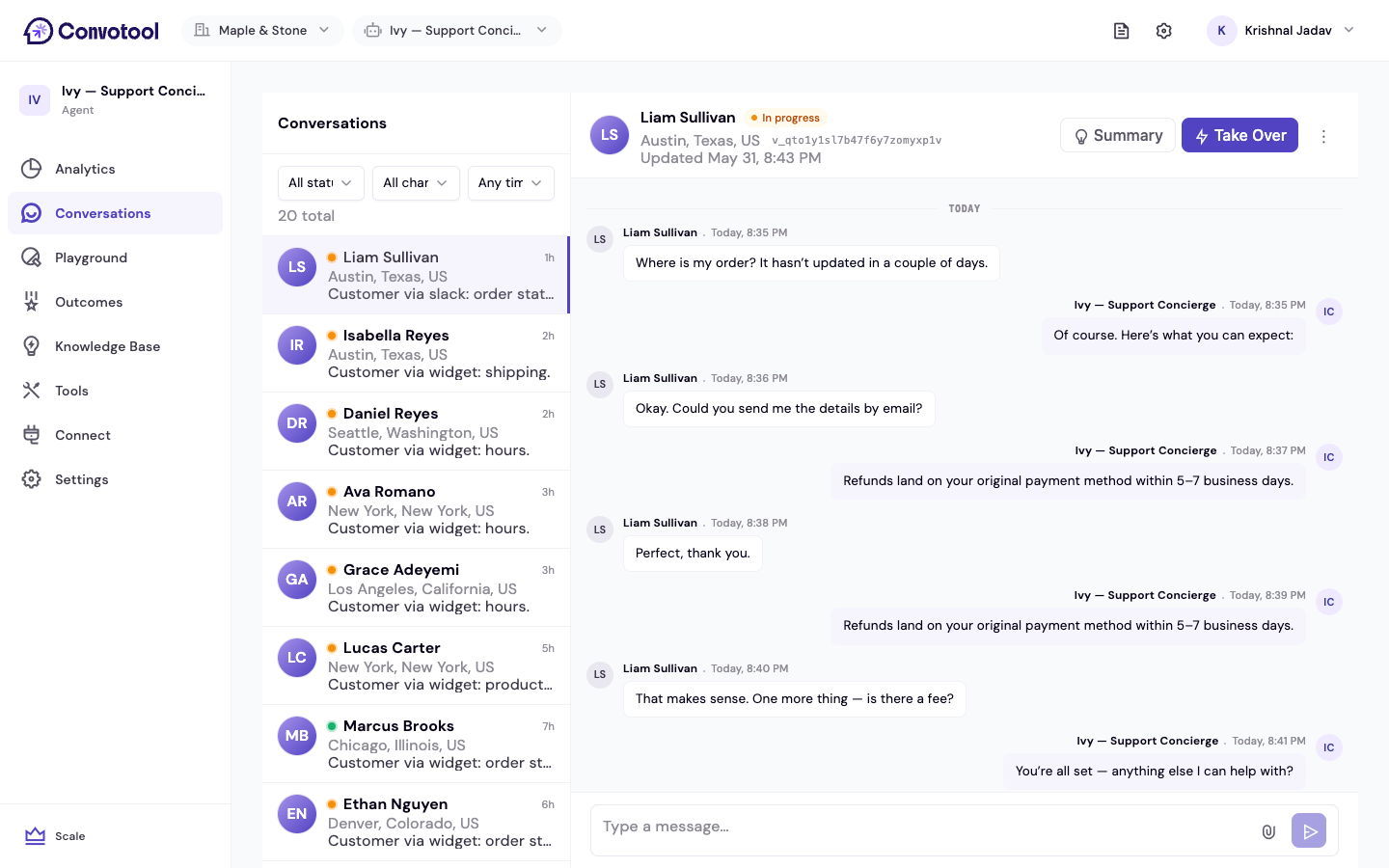Click the message "Perfect, thank you."
Image resolution: width=1389 pixels, height=868 pixels.
click(x=693, y=554)
